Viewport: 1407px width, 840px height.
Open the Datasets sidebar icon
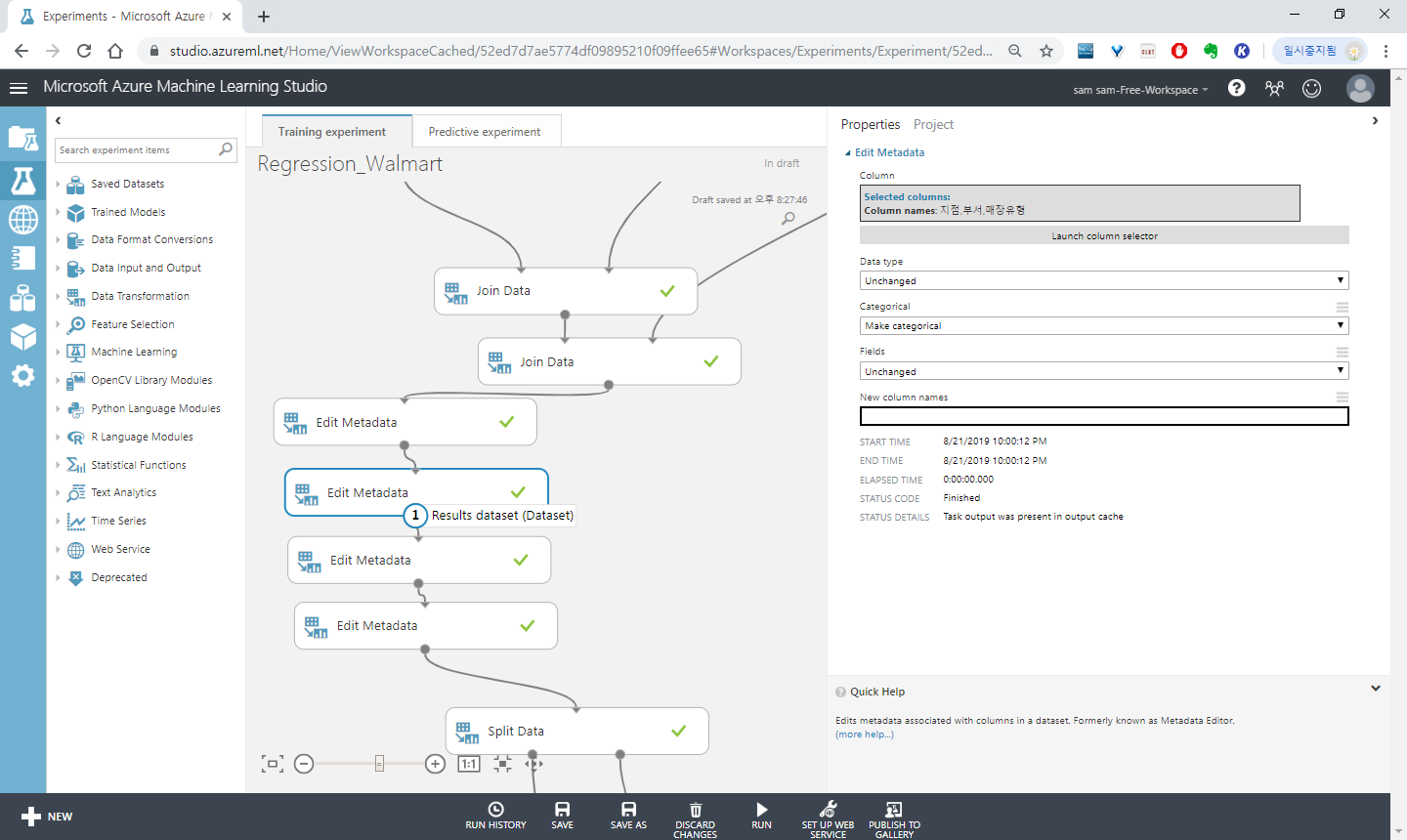coord(23,298)
